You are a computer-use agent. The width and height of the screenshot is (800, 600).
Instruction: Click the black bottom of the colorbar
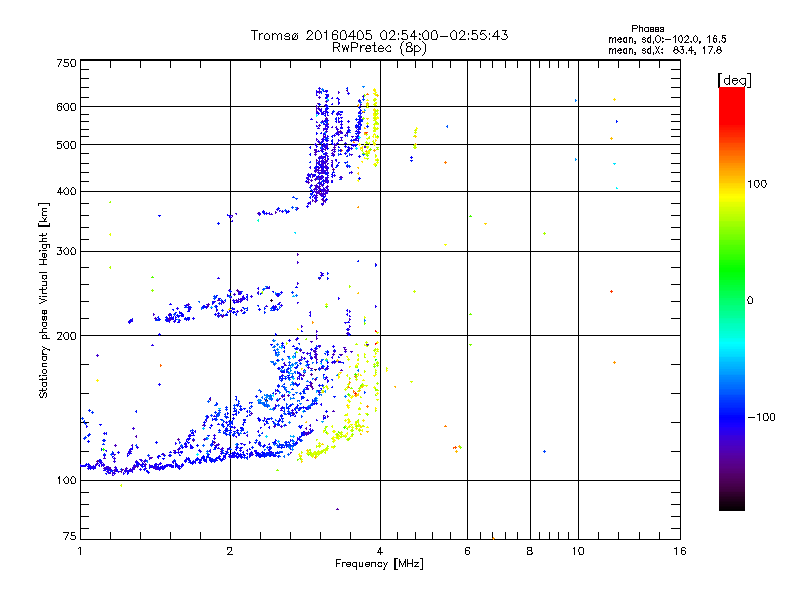click(732, 503)
